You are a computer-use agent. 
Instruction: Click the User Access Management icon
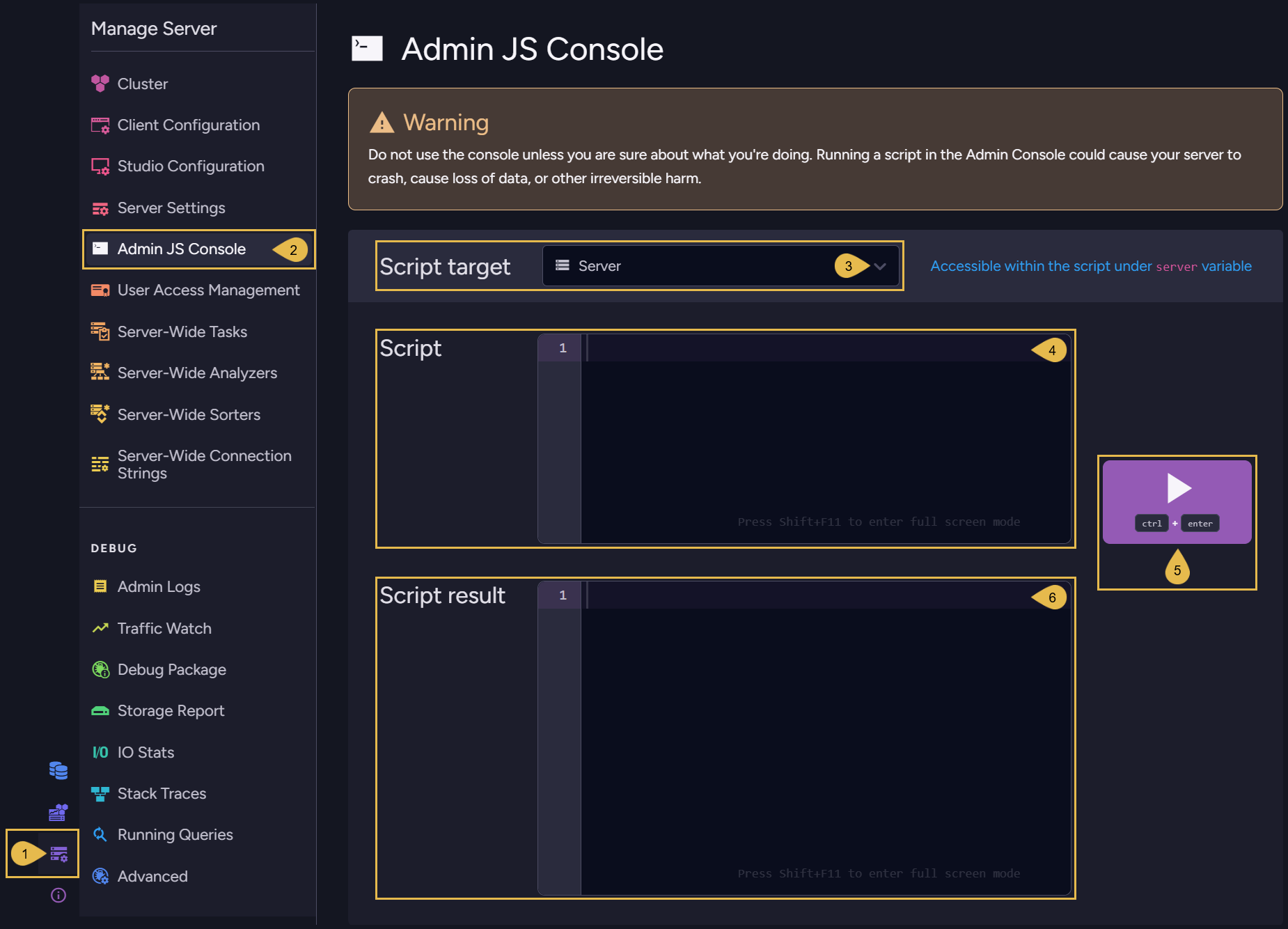[x=100, y=290]
